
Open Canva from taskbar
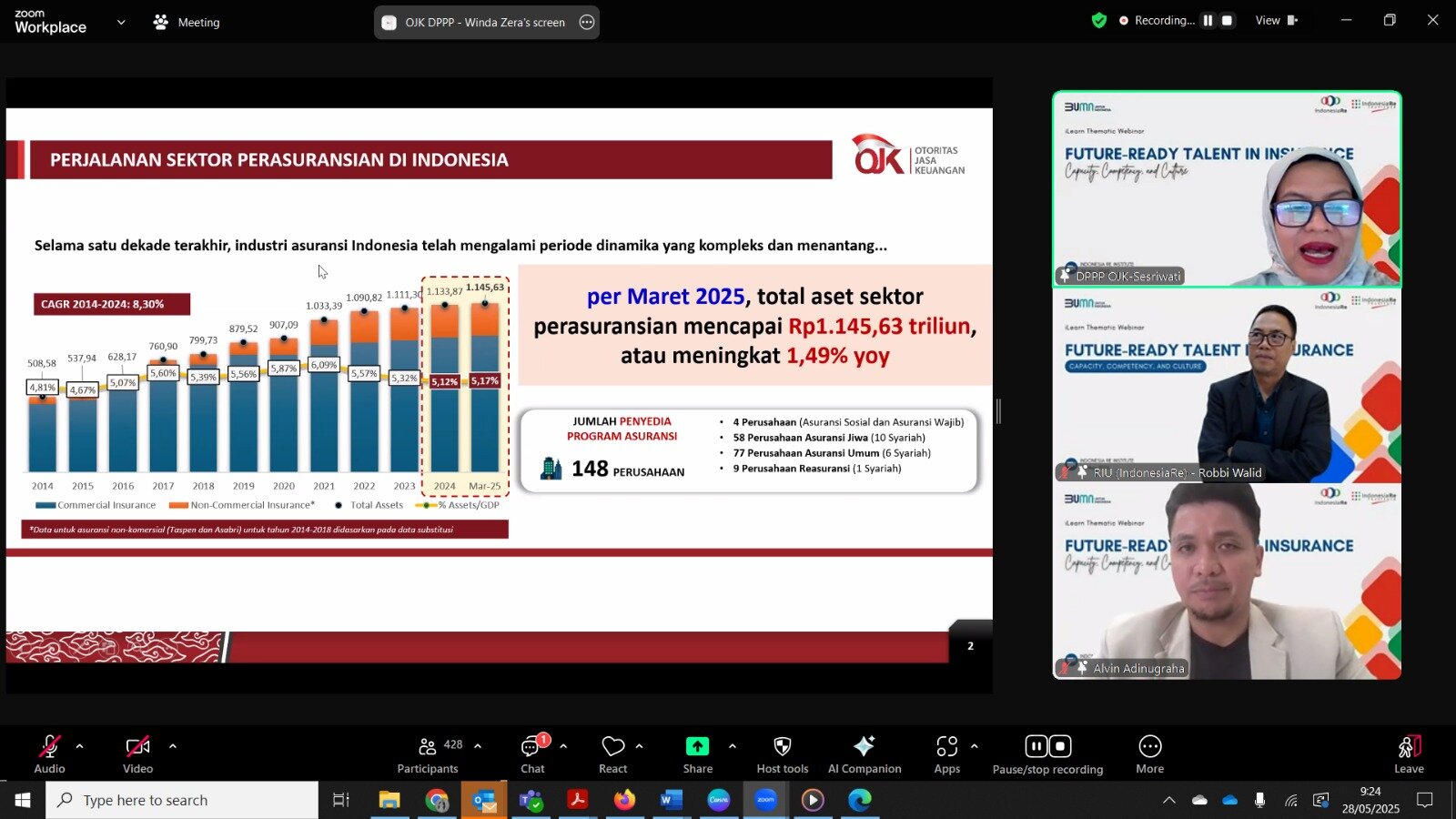719,800
